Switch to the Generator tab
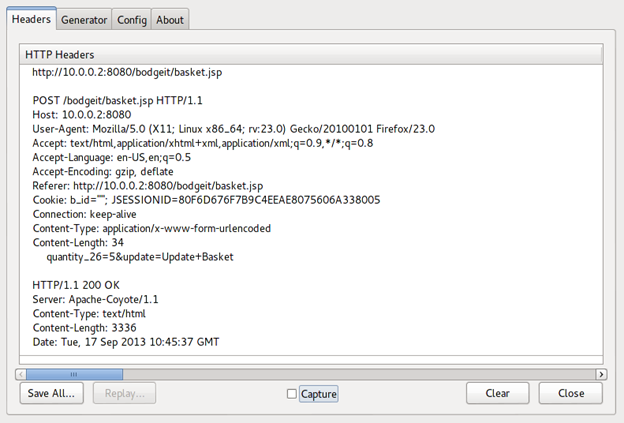This screenshot has height=423, width=624. tap(83, 19)
